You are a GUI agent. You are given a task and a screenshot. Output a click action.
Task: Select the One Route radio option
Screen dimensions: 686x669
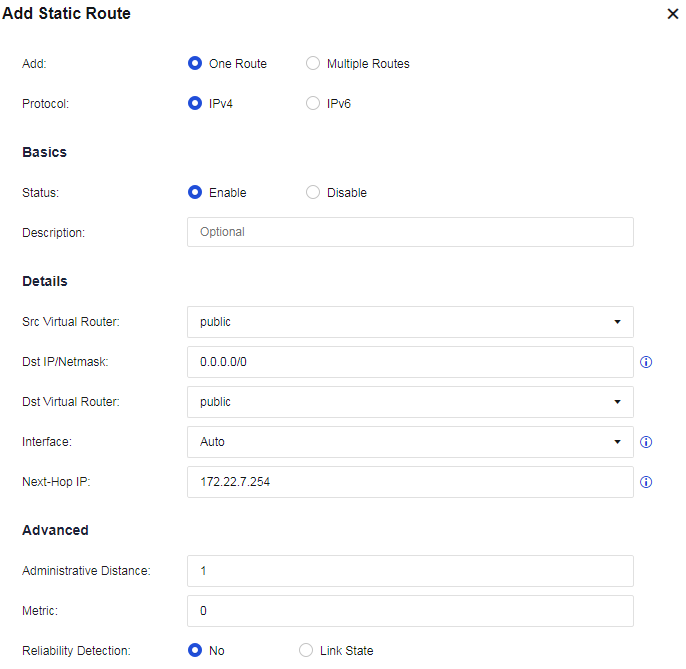click(x=195, y=63)
